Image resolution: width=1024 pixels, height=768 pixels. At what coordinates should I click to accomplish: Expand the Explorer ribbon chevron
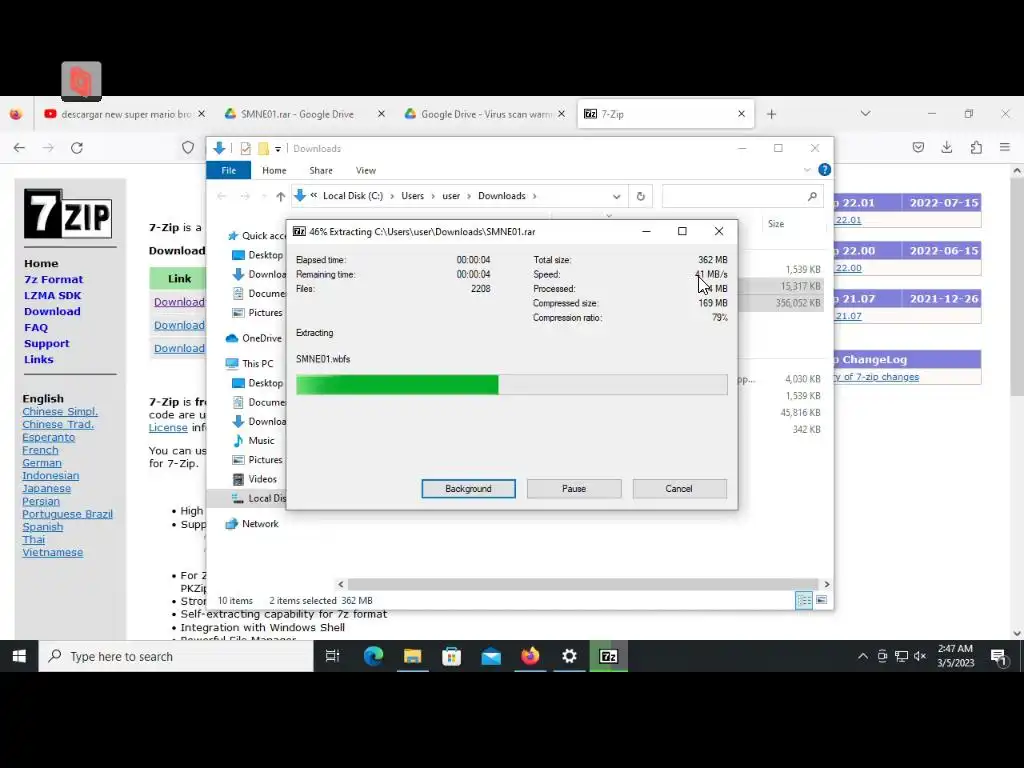pyautogui.click(x=807, y=170)
